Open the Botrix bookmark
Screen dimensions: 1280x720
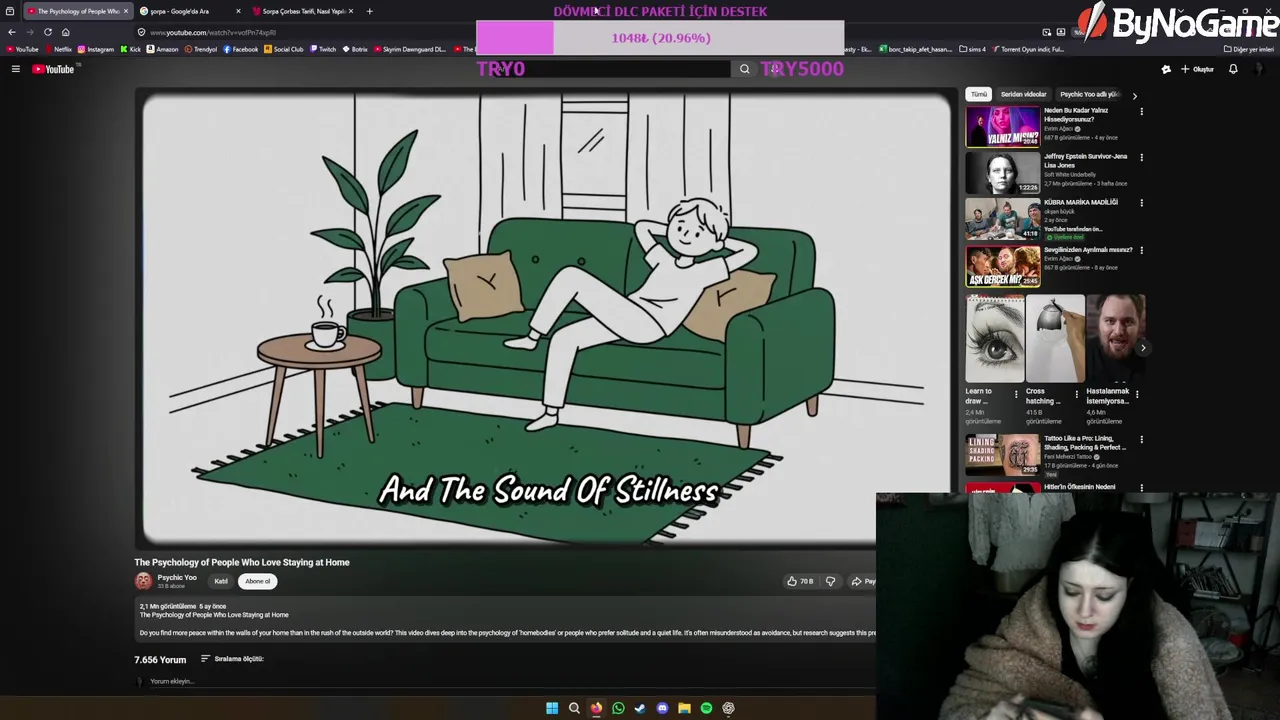355,49
